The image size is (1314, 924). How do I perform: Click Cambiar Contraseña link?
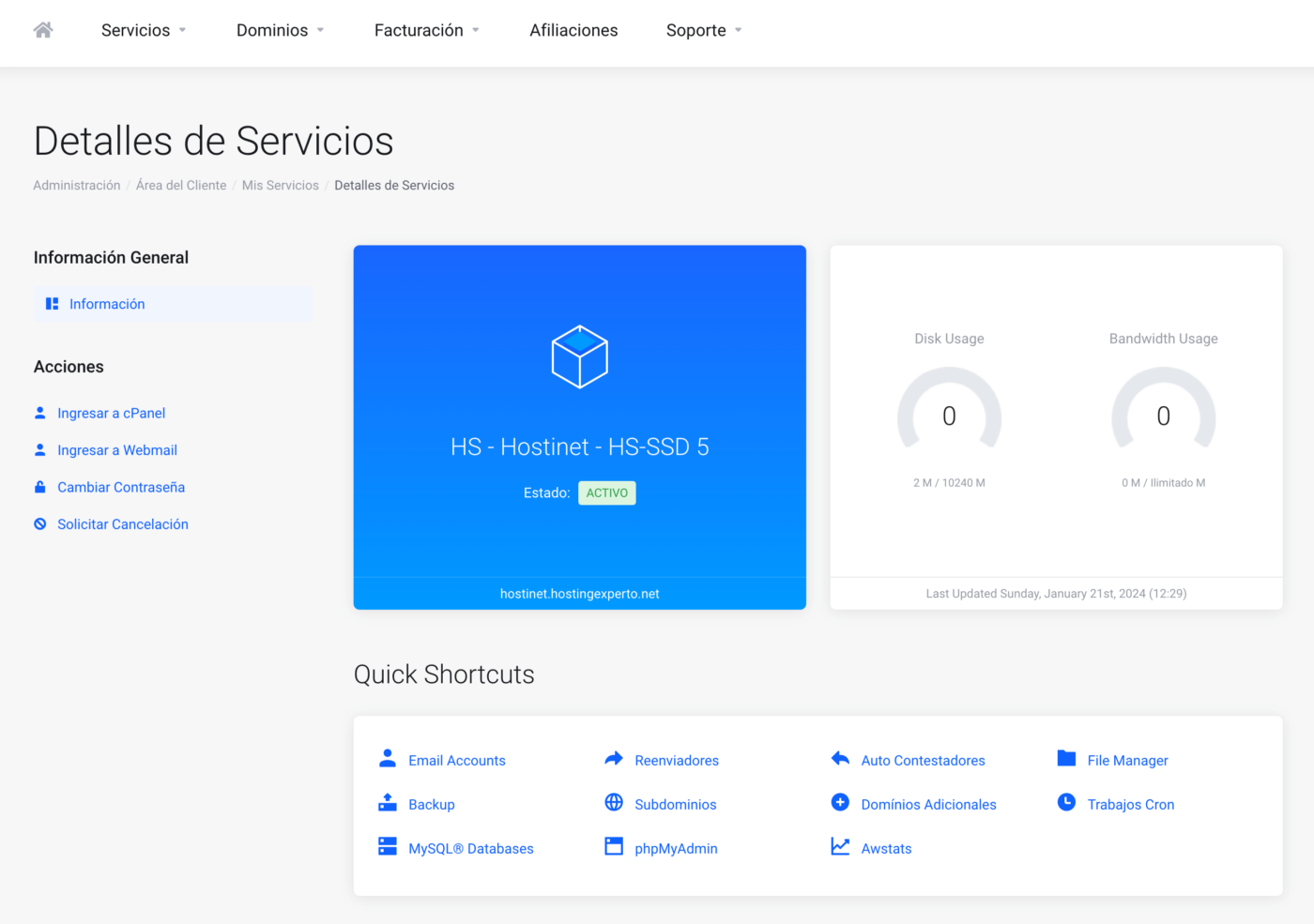[x=121, y=487]
